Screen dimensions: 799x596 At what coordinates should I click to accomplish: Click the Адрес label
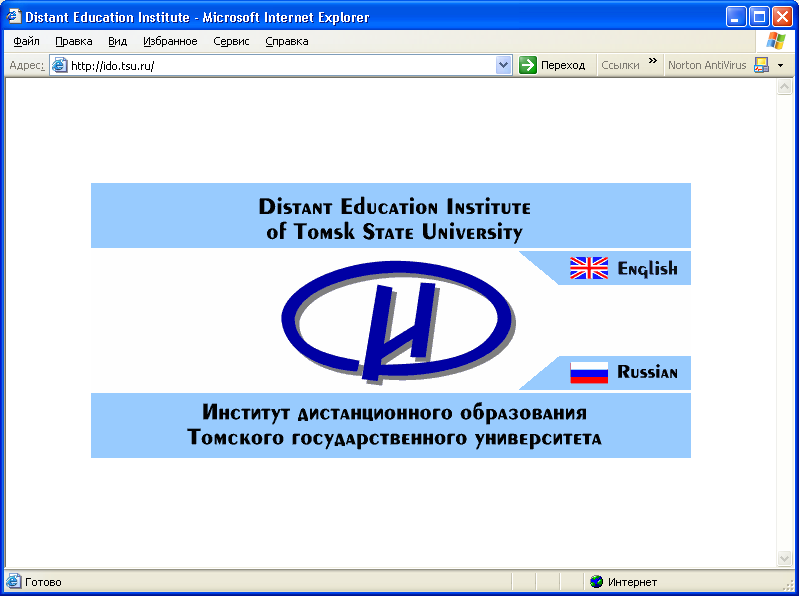(27, 65)
